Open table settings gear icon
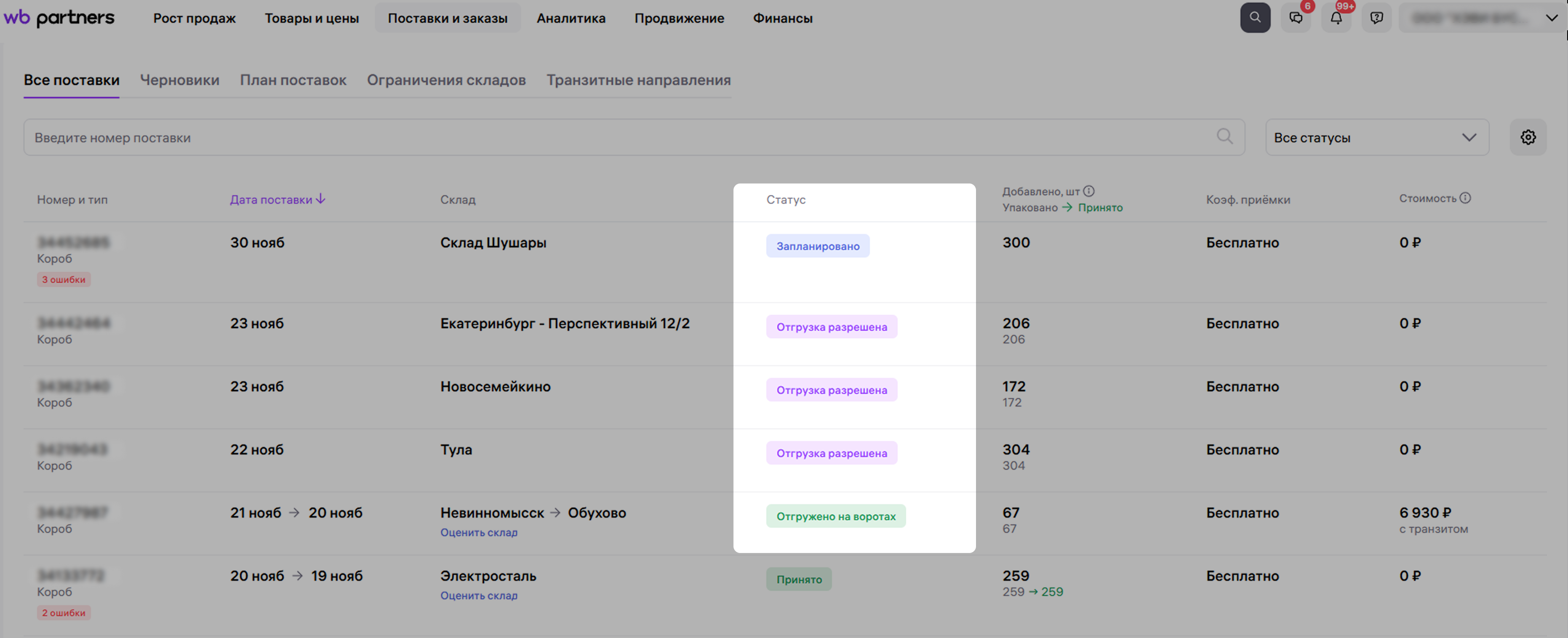1568x638 pixels. [x=1527, y=138]
